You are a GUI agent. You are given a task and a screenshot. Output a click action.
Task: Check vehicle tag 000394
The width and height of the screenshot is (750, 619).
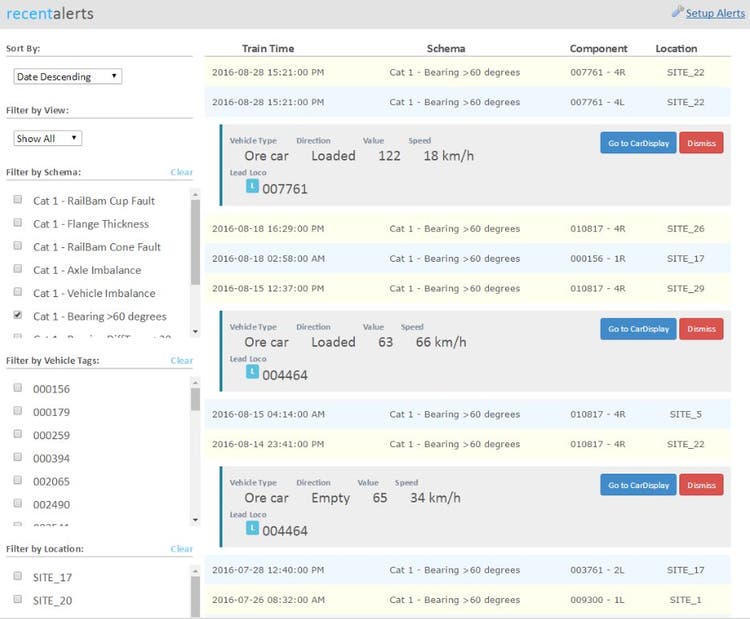[x=18, y=457]
